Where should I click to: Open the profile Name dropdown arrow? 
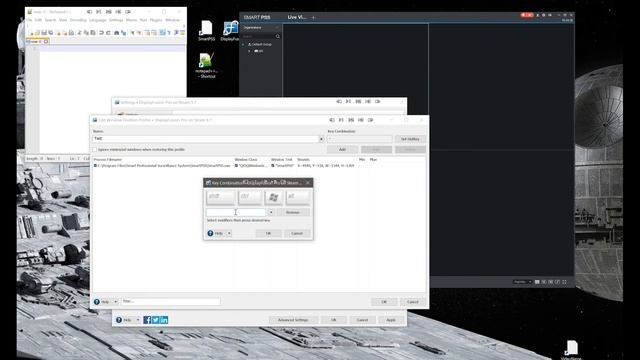click(321, 139)
